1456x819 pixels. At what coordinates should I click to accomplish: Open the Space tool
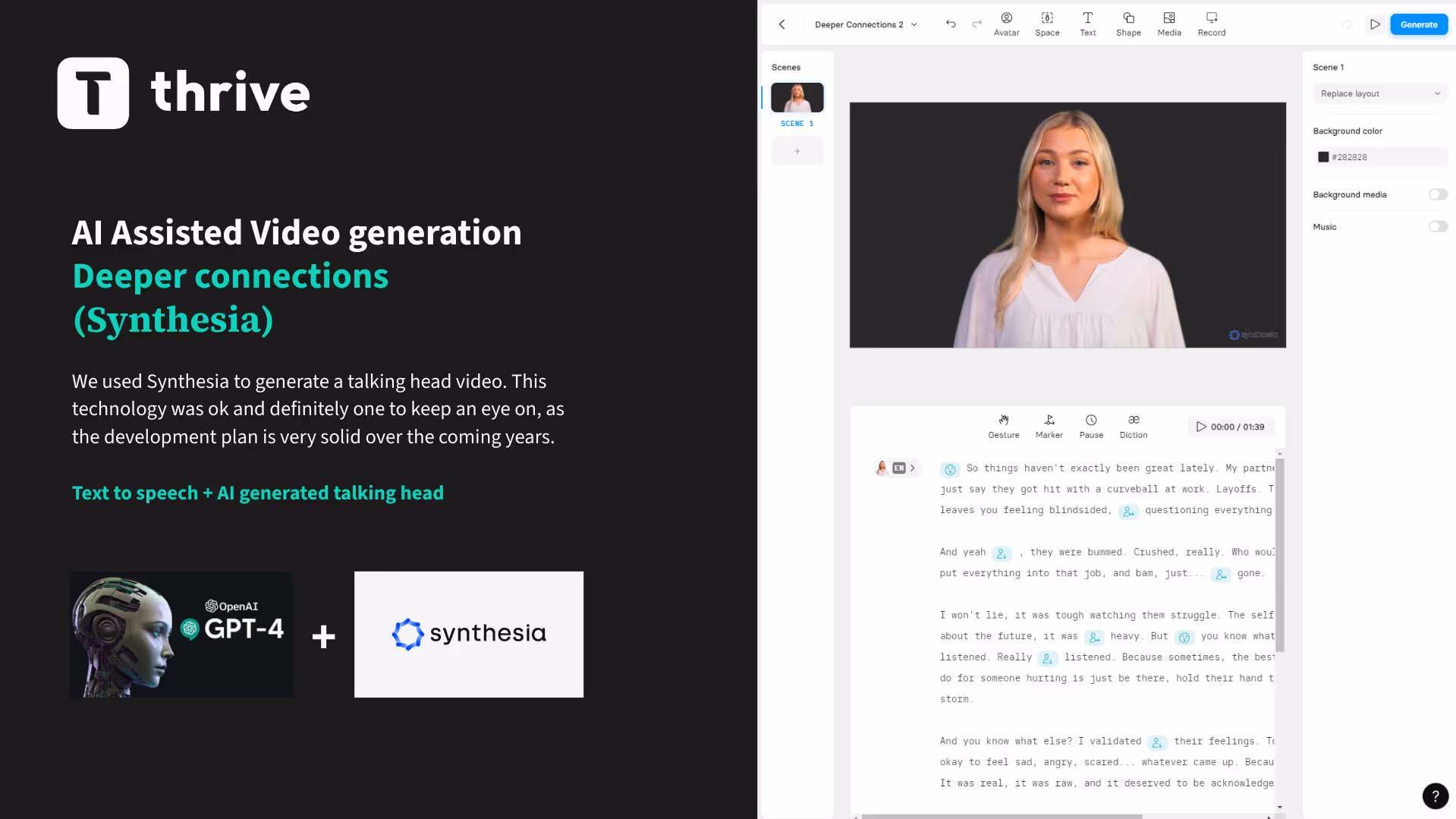click(x=1047, y=24)
